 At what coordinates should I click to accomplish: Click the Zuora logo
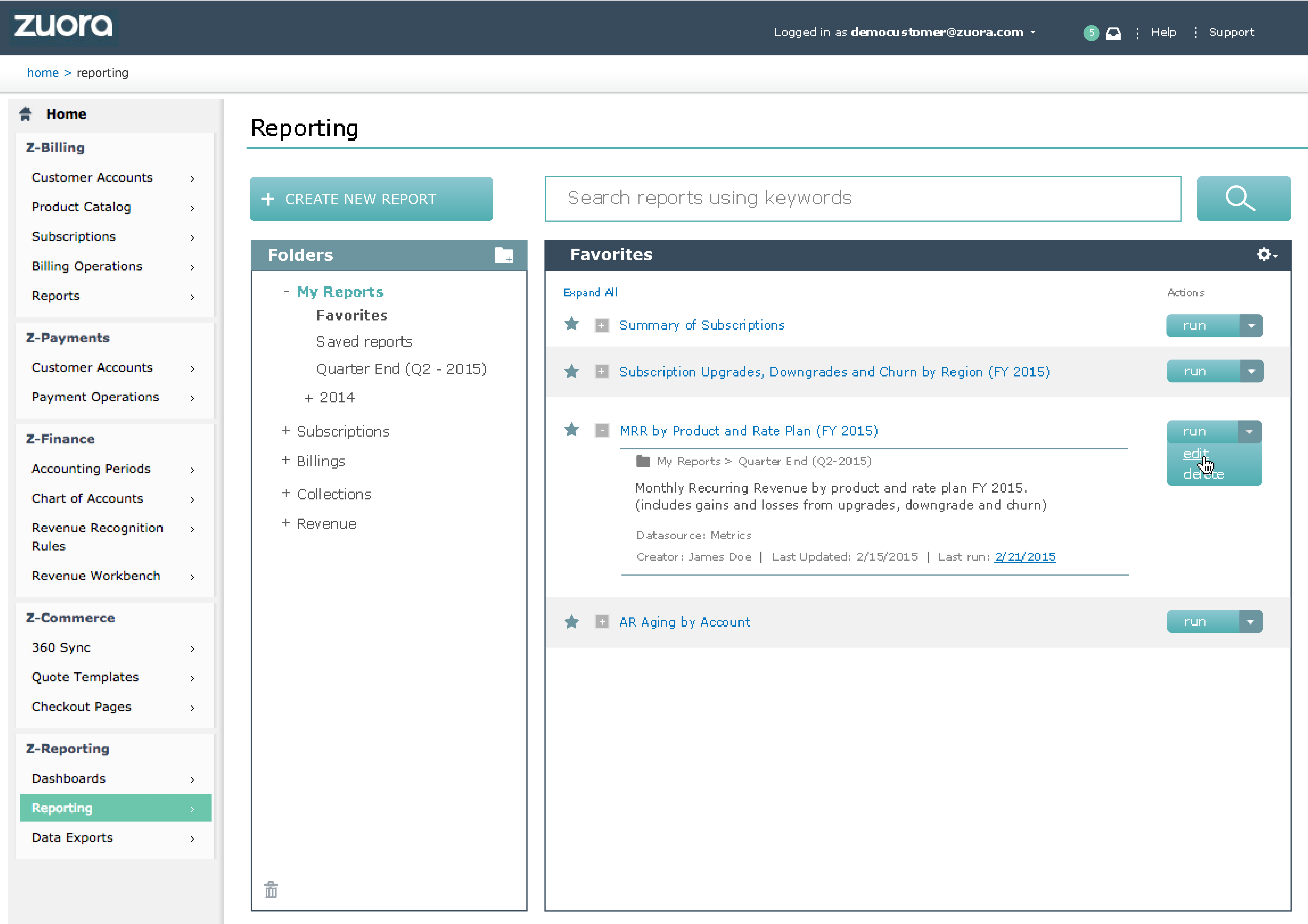(x=63, y=26)
